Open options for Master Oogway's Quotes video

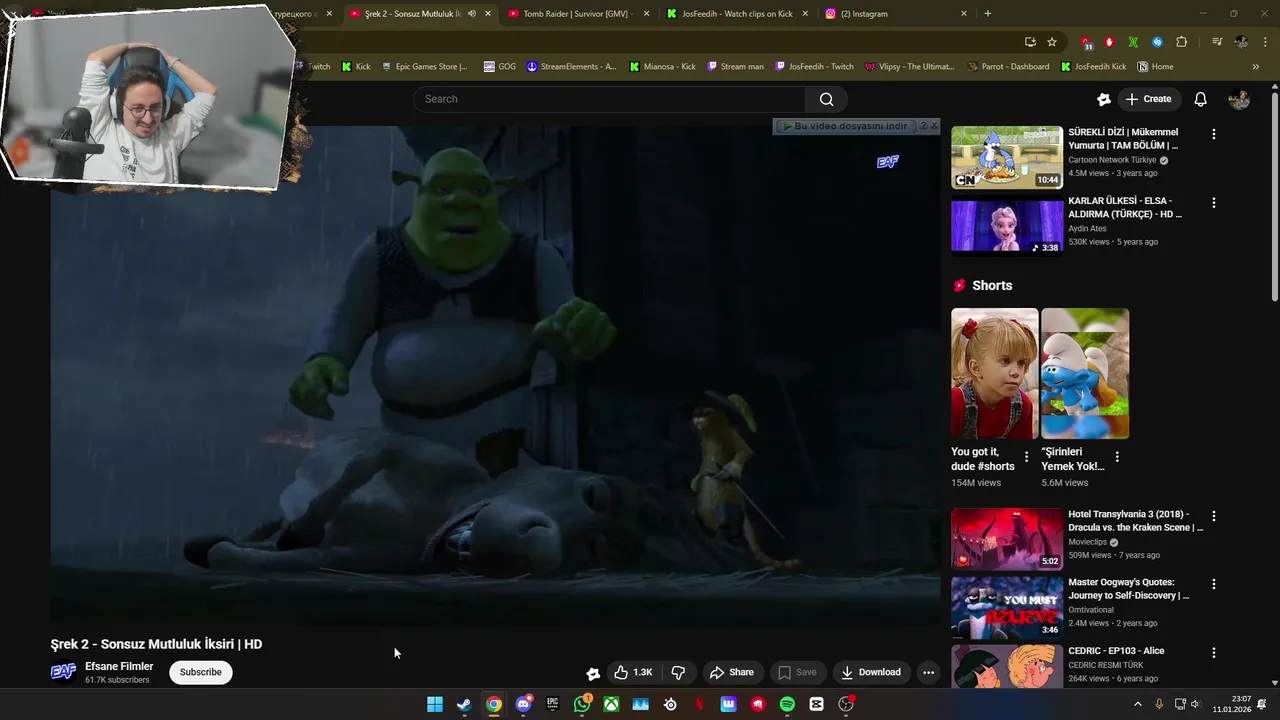click(x=1214, y=584)
